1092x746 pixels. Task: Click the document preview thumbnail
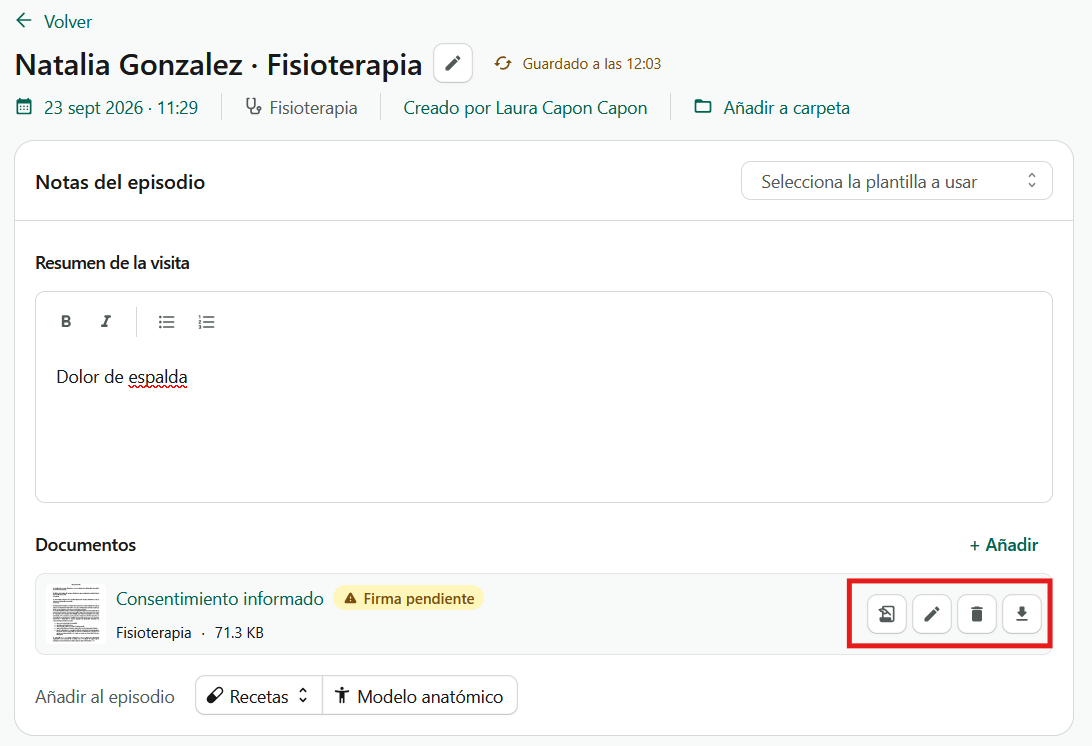(x=75, y=614)
